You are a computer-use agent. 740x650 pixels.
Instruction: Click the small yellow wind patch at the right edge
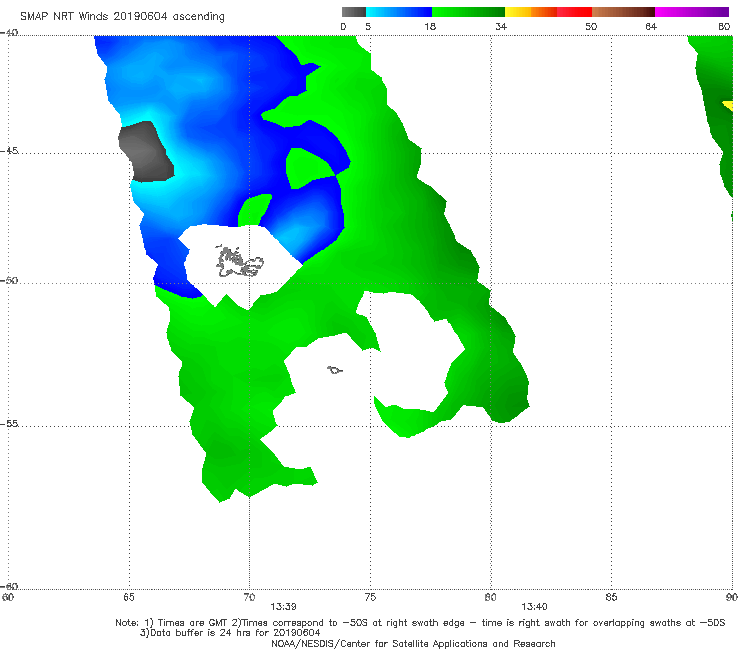[x=728, y=105]
